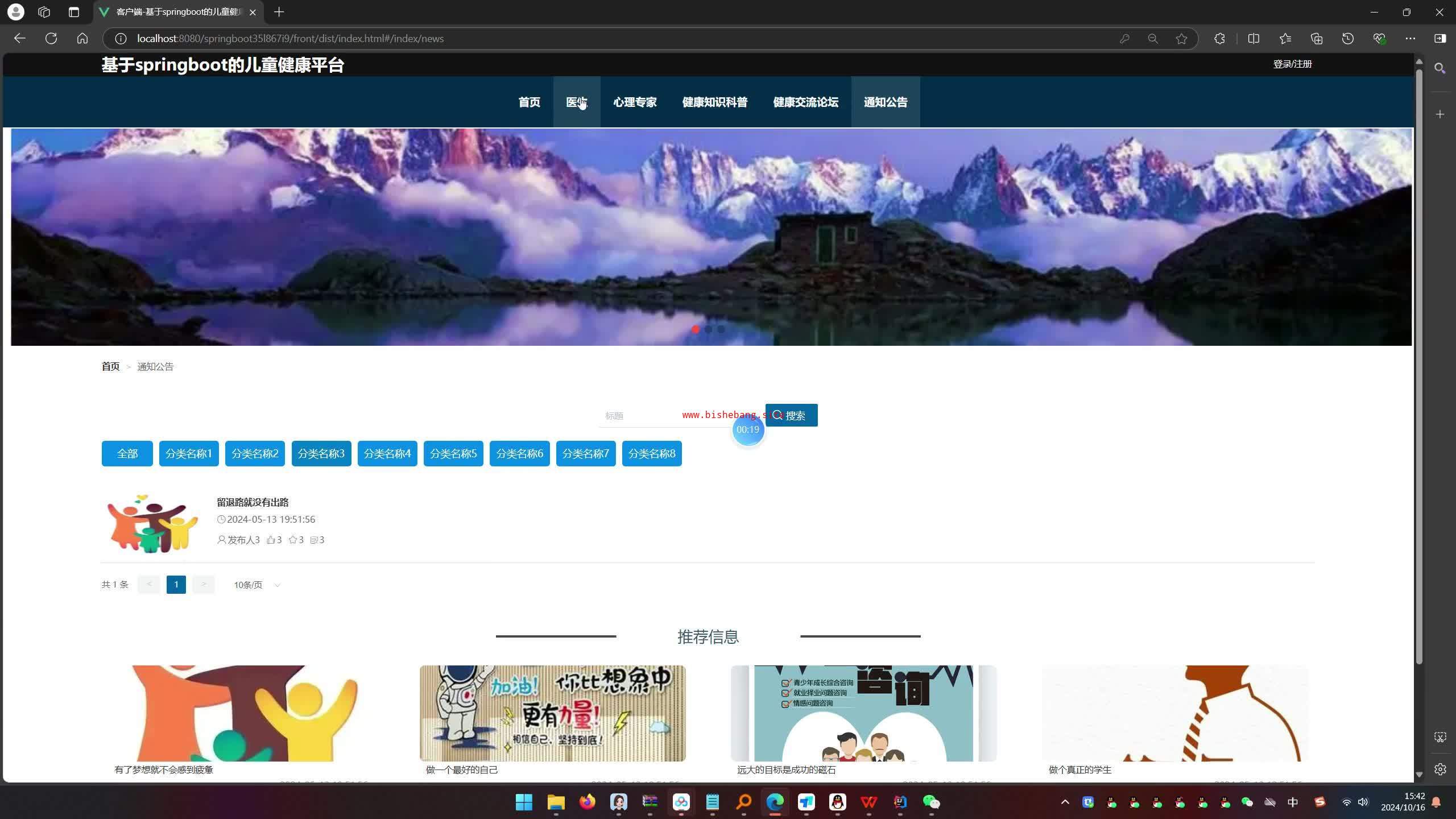
Task: Toggle split screen view icon
Action: (1254, 39)
